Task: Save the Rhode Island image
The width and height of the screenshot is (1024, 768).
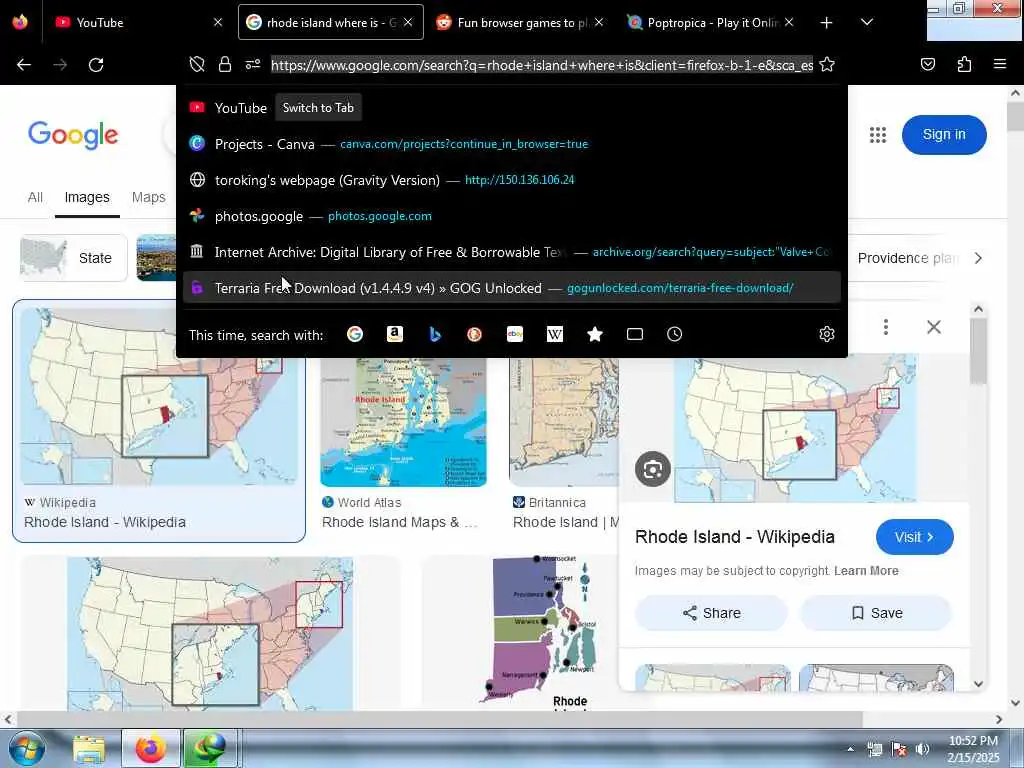Action: [x=876, y=613]
